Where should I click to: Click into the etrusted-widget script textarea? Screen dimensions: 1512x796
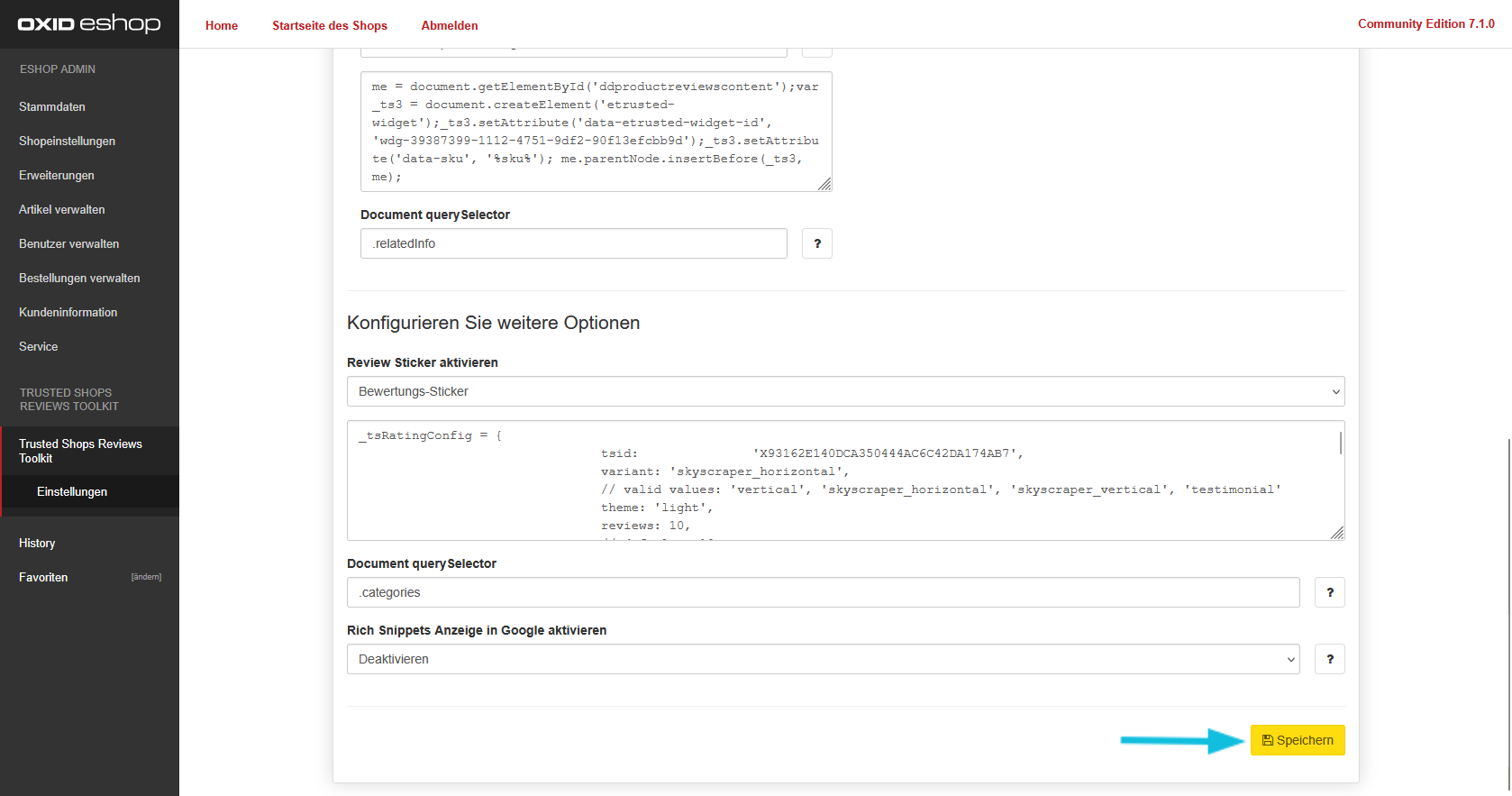pyautogui.click(x=596, y=132)
